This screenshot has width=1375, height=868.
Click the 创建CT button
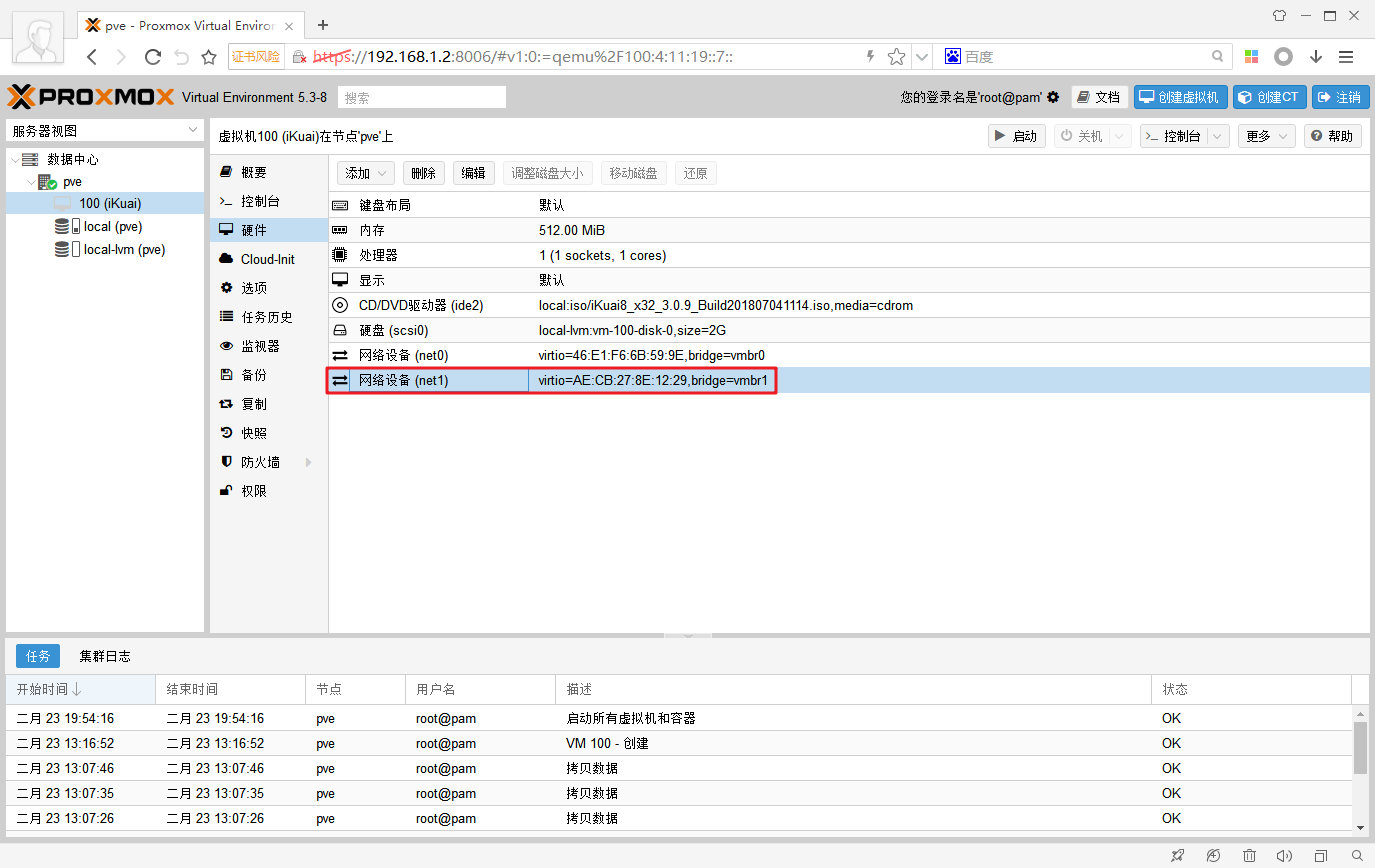(1269, 97)
